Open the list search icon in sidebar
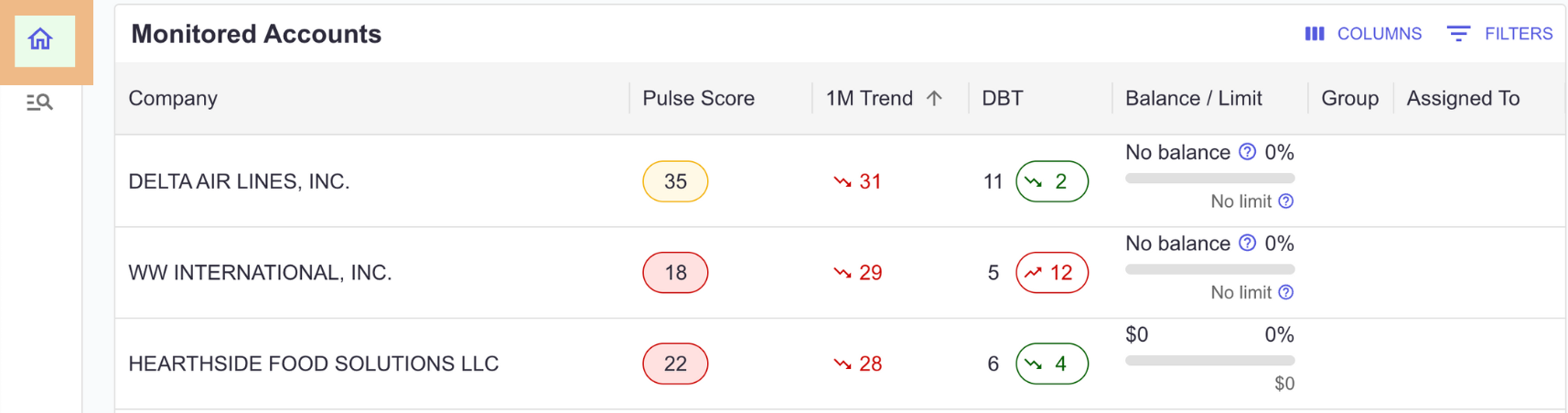 tap(39, 102)
